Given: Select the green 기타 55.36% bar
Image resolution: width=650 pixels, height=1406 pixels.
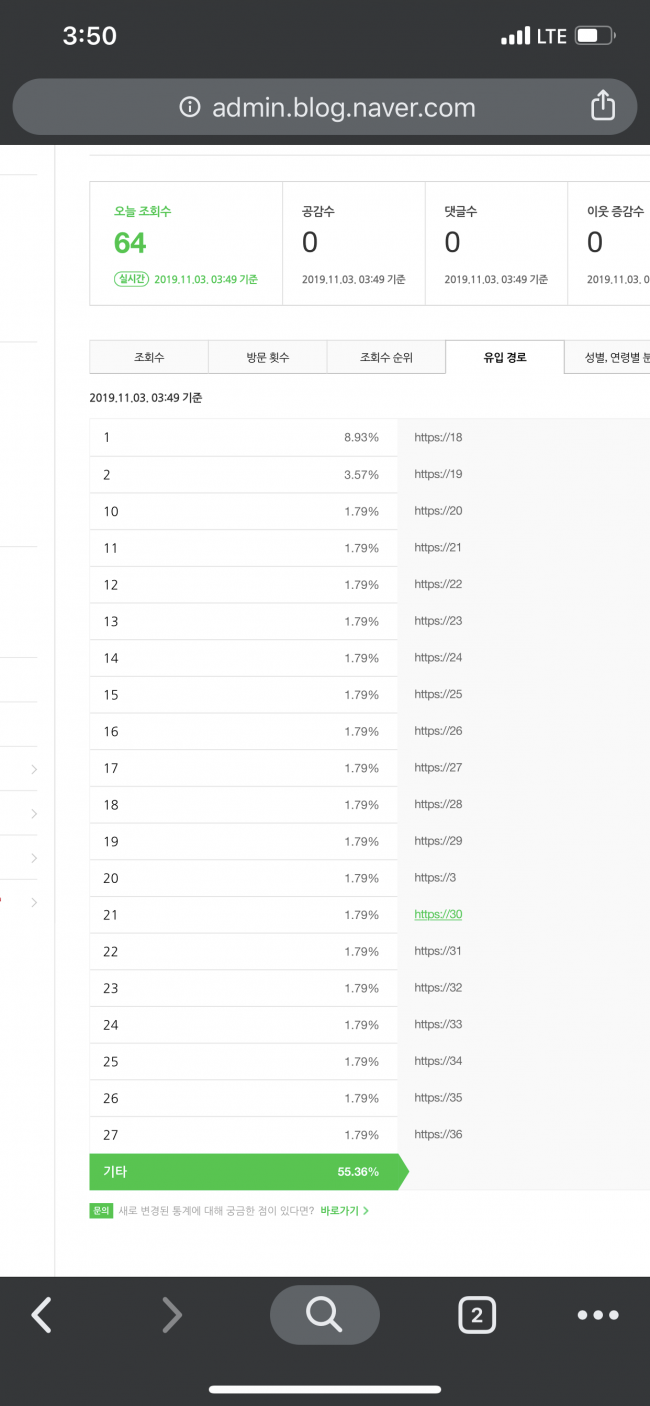Looking at the screenshot, I should click(249, 1171).
